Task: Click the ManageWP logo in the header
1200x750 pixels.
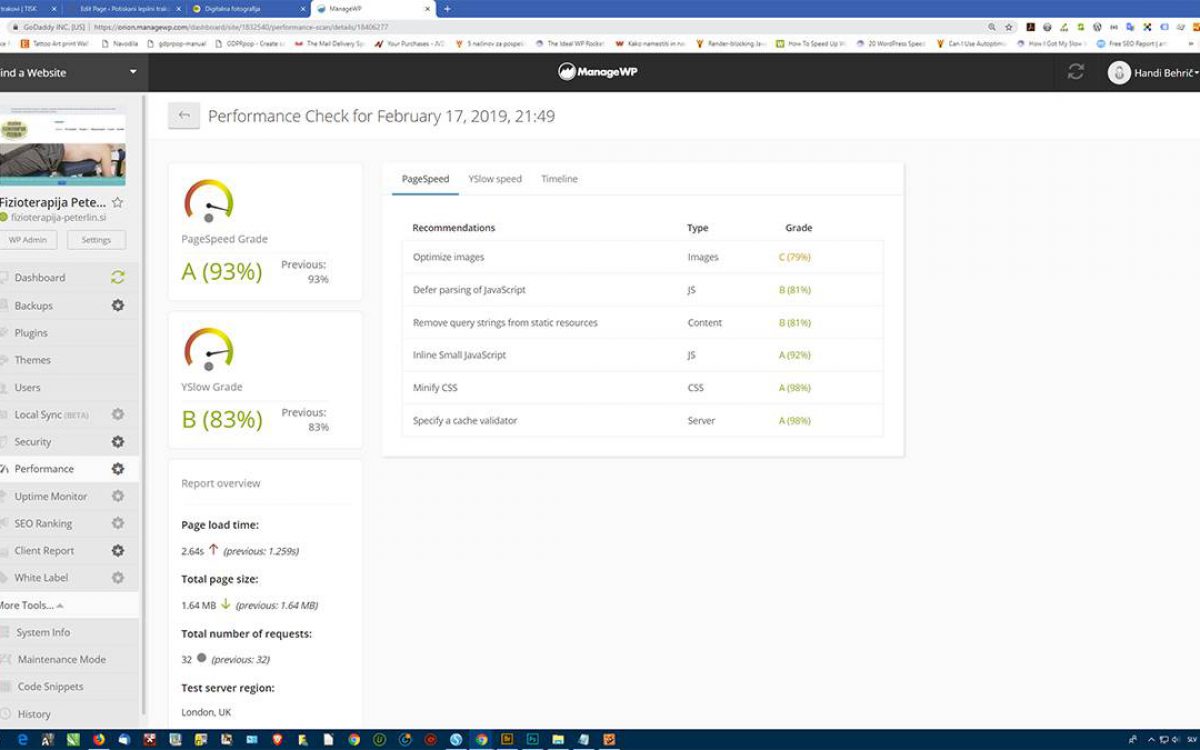Action: click(600, 72)
